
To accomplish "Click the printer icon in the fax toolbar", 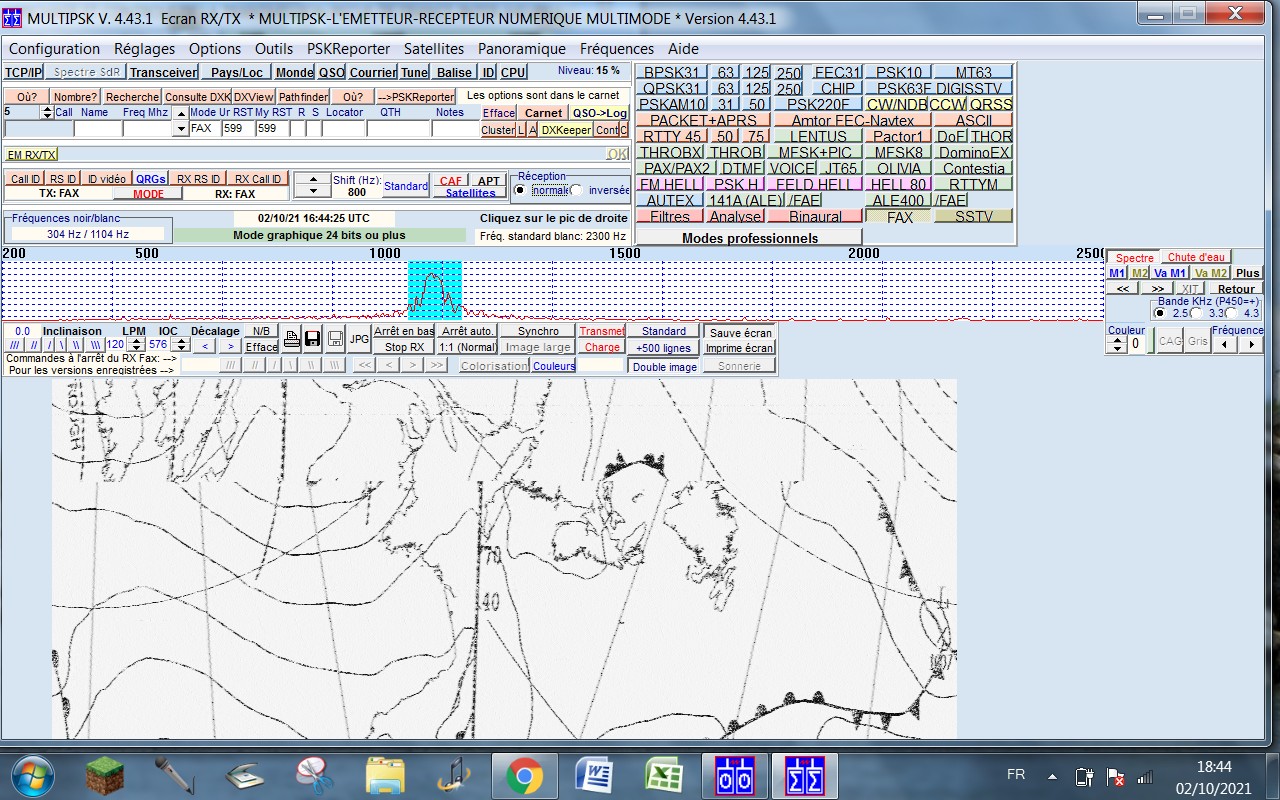I will point(291,340).
